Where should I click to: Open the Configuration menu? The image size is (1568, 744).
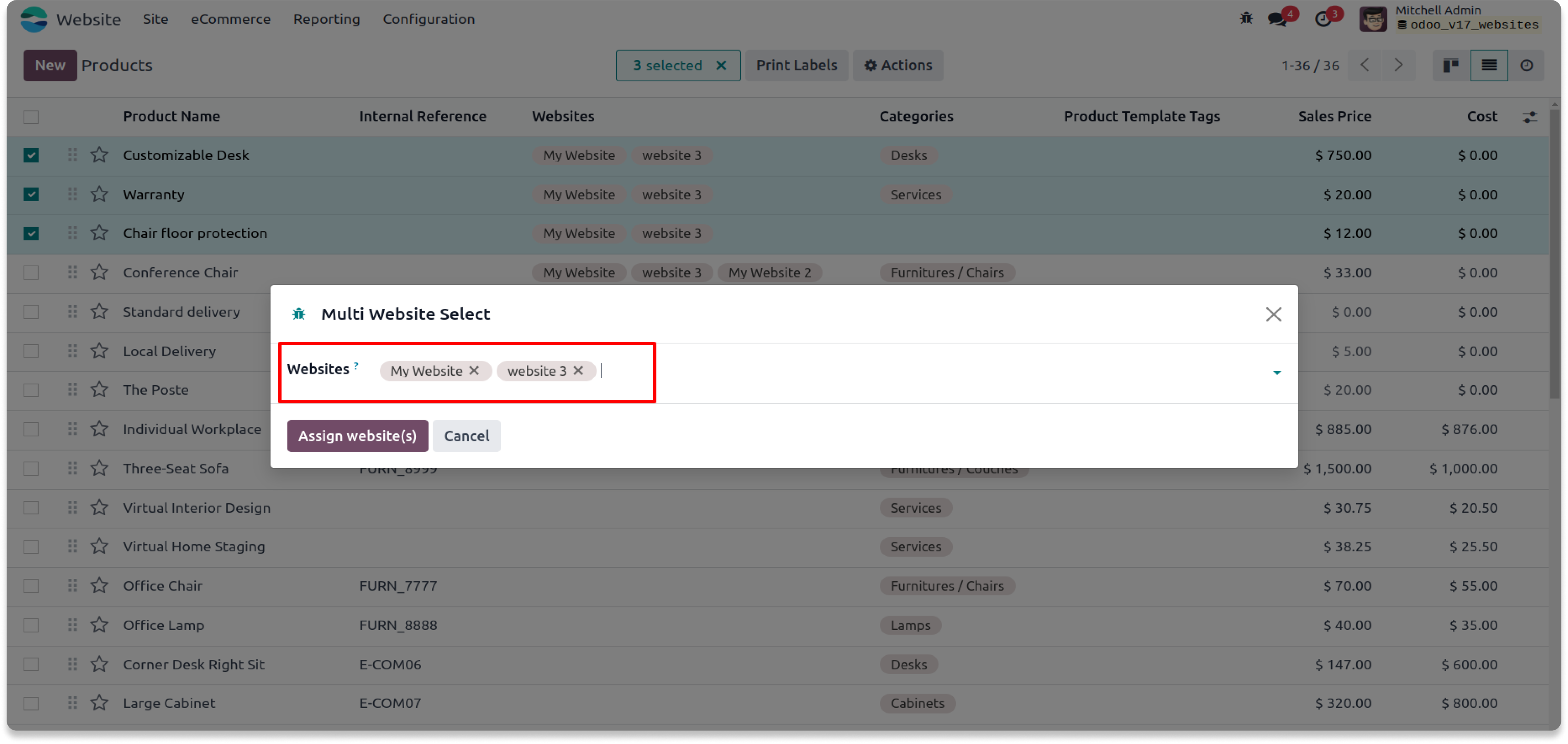point(429,19)
